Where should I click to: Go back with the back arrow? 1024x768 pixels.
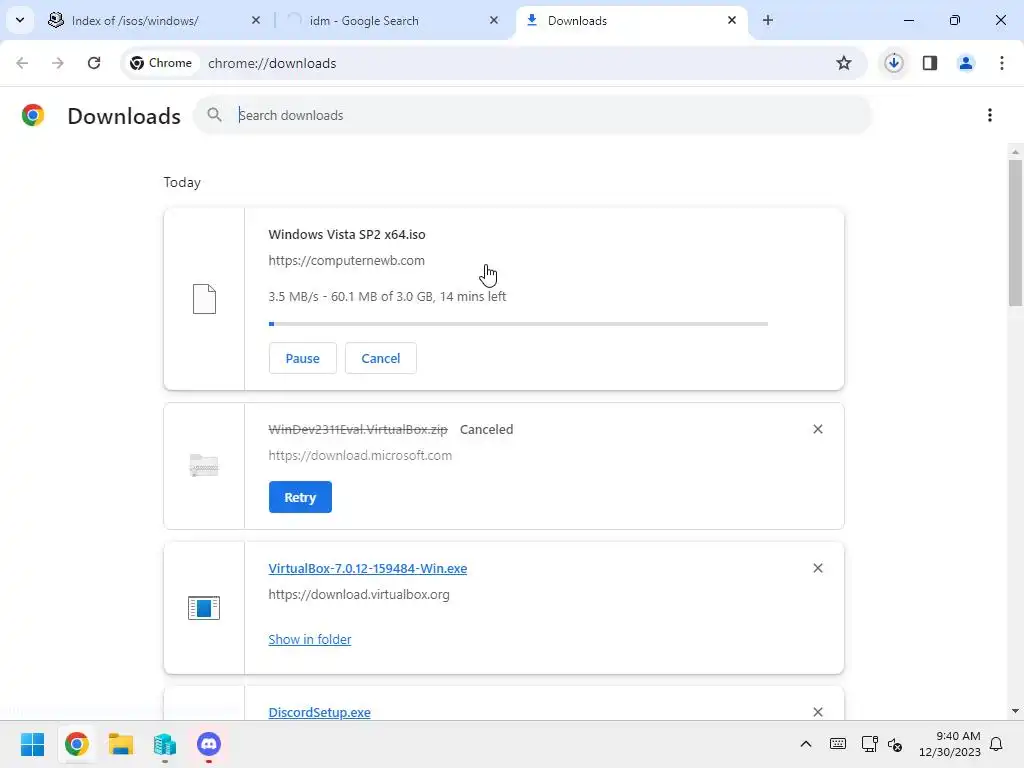click(22, 63)
